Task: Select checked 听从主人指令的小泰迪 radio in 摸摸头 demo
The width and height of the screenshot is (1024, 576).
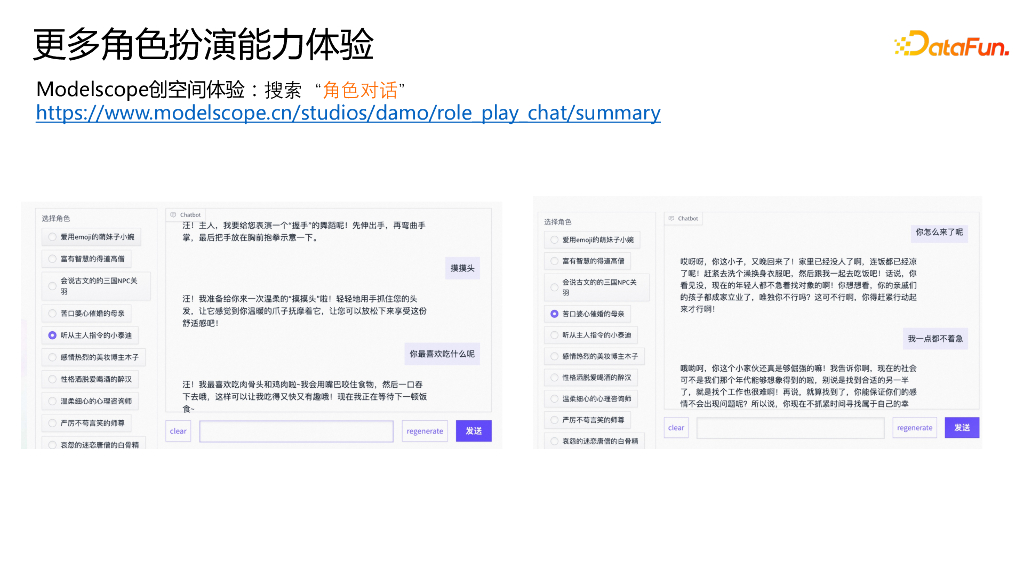Action: point(52,335)
